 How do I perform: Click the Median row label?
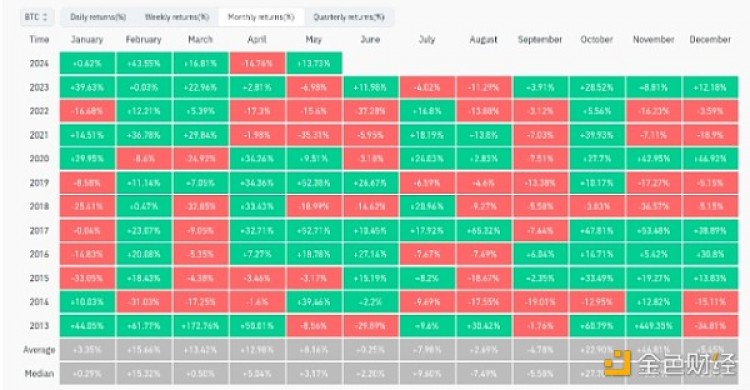(39, 374)
